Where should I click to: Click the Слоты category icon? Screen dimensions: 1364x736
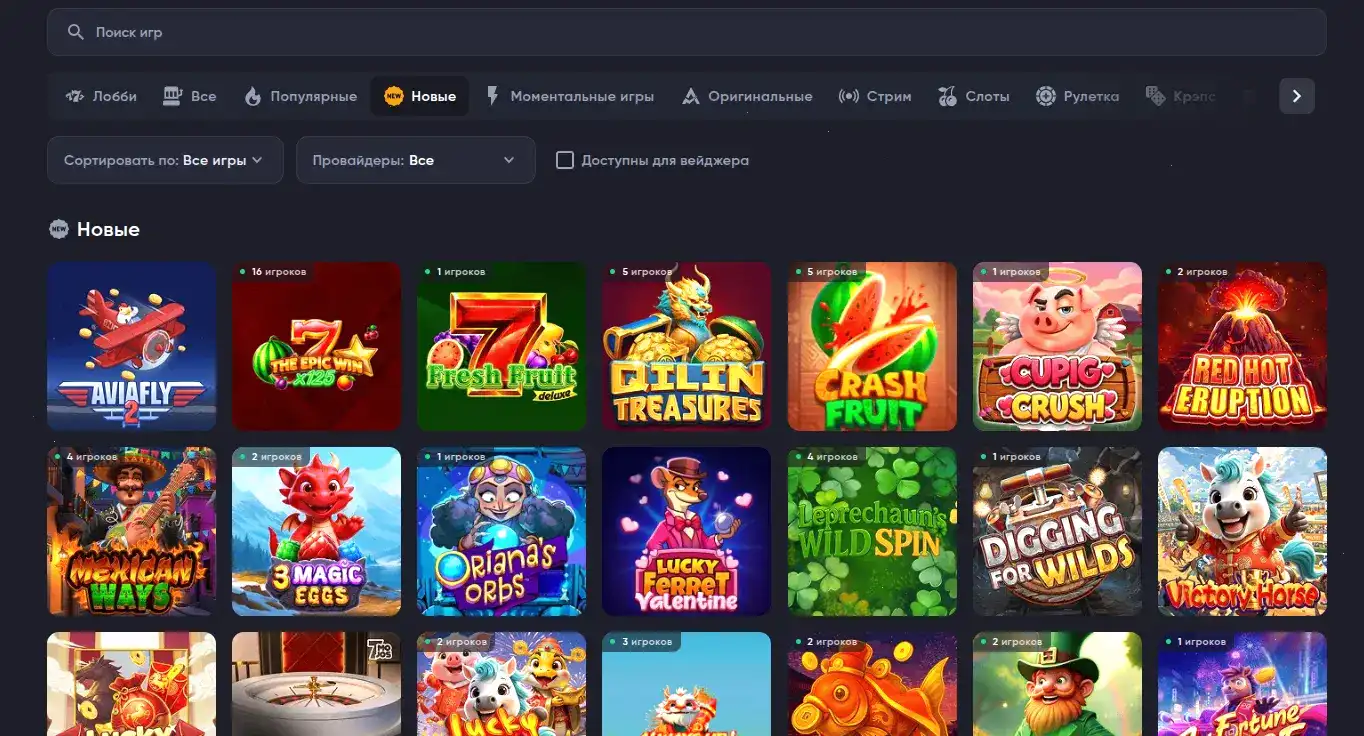tap(944, 95)
